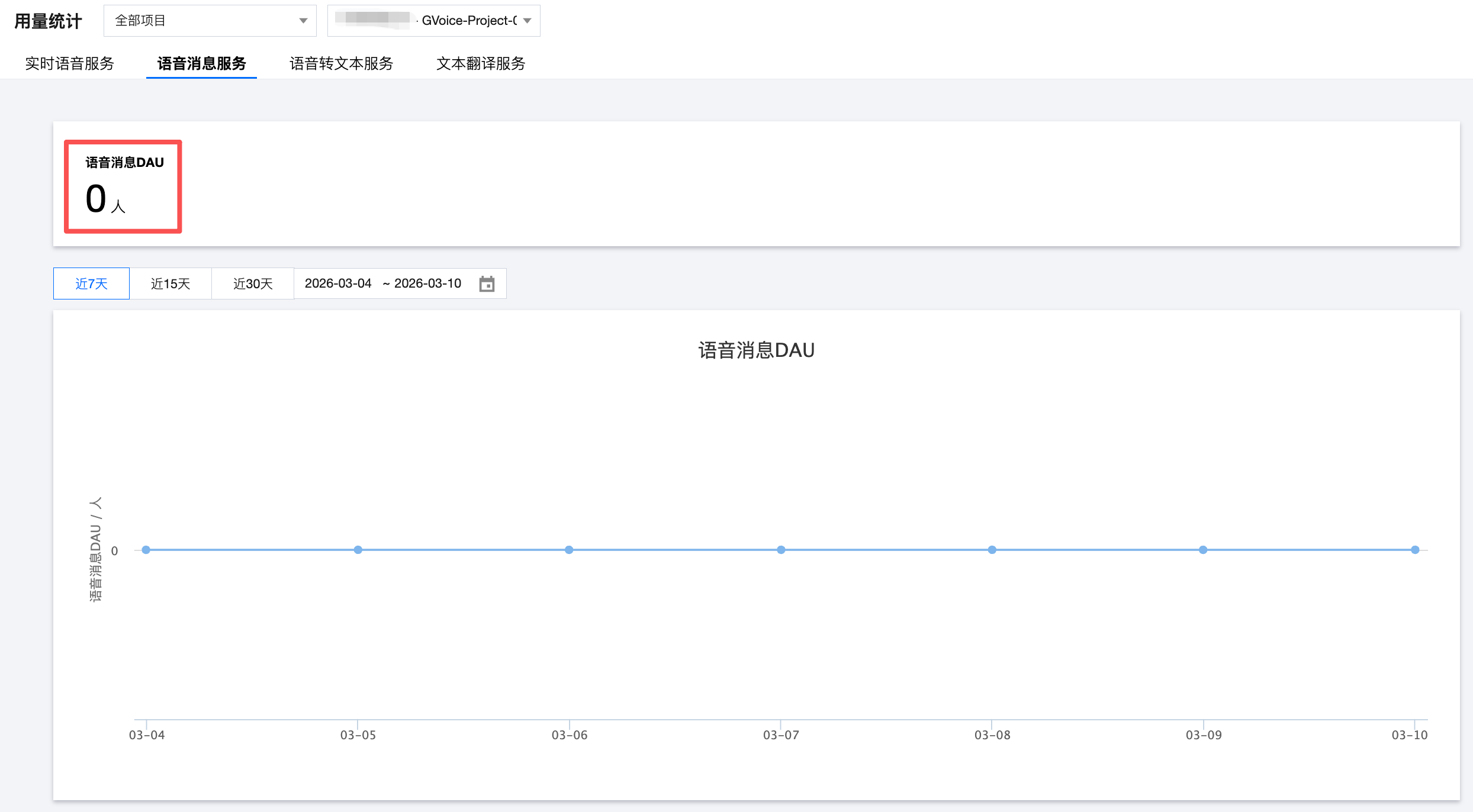Viewport: 1473px width, 812px height.
Task: Choose the 近15天 time range
Action: coord(171,283)
